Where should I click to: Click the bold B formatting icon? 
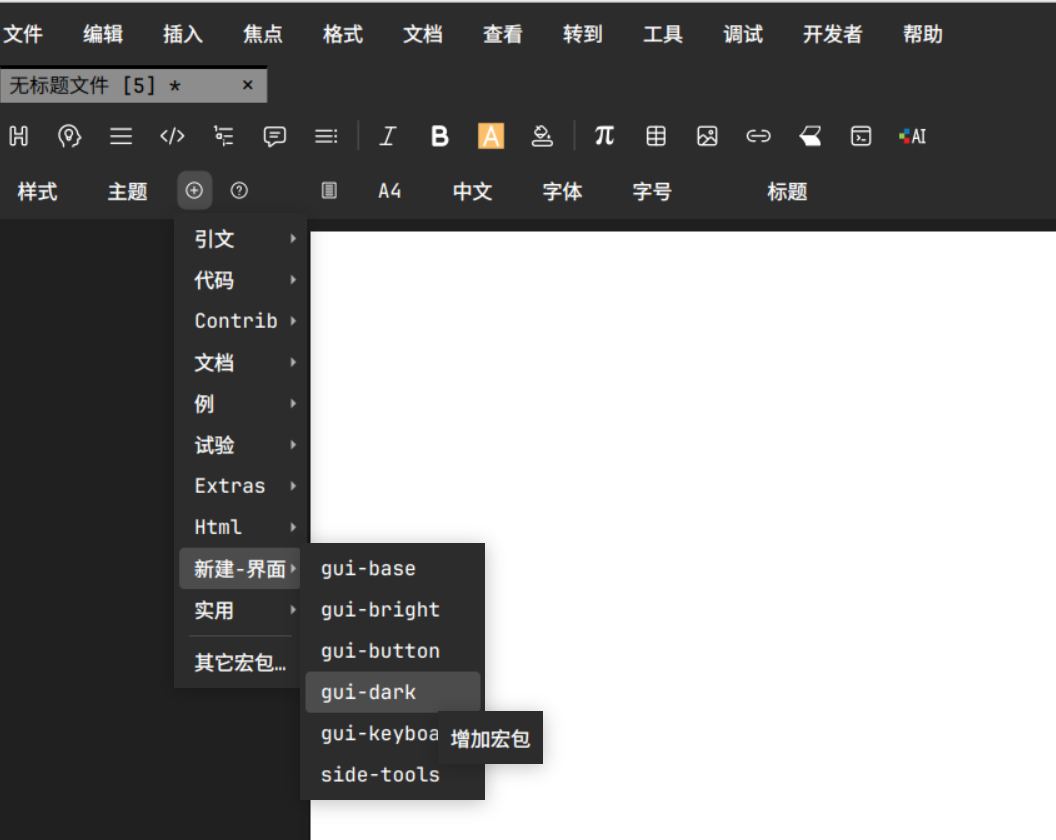[439, 137]
